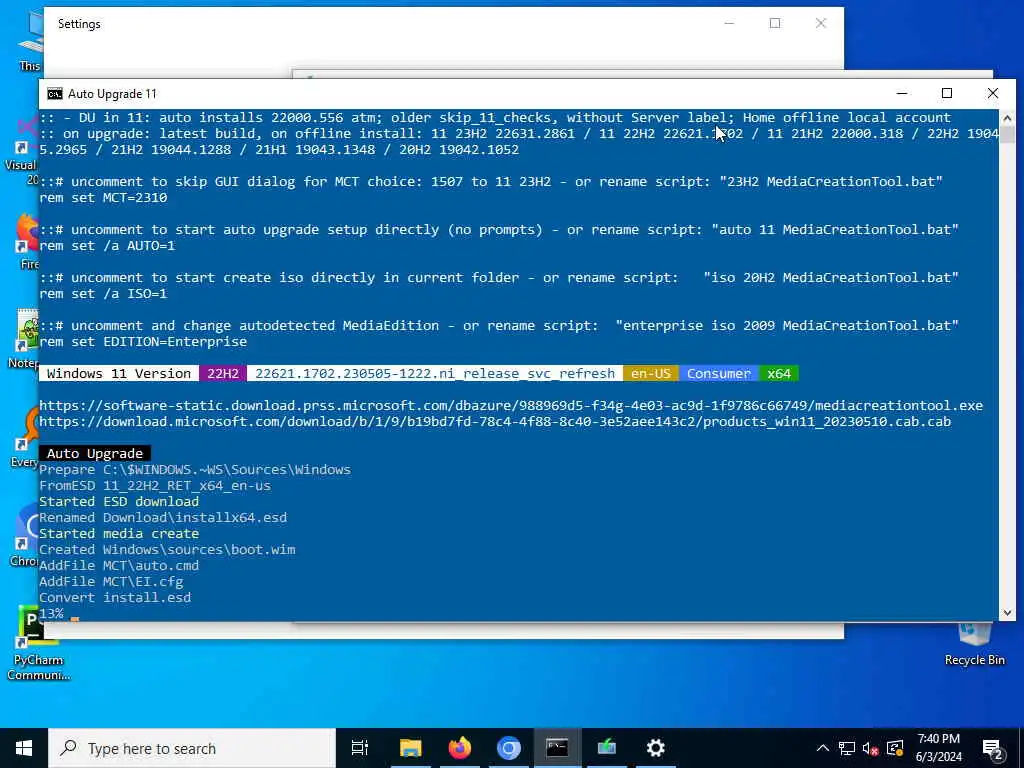This screenshot has height=768, width=1024.
Task: Click the 'rem set /a AUTO=1' line
Action: pyautogui.click(x=107, y=246)
